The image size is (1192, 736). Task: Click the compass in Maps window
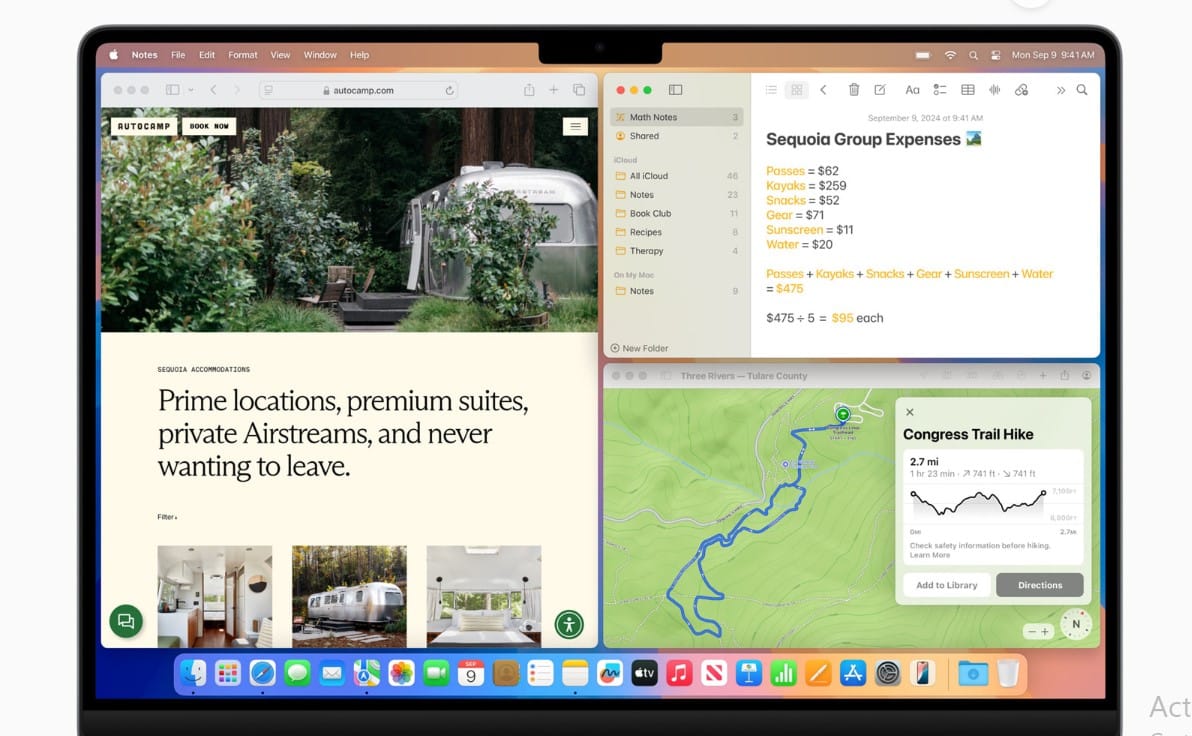point(1076,624)
